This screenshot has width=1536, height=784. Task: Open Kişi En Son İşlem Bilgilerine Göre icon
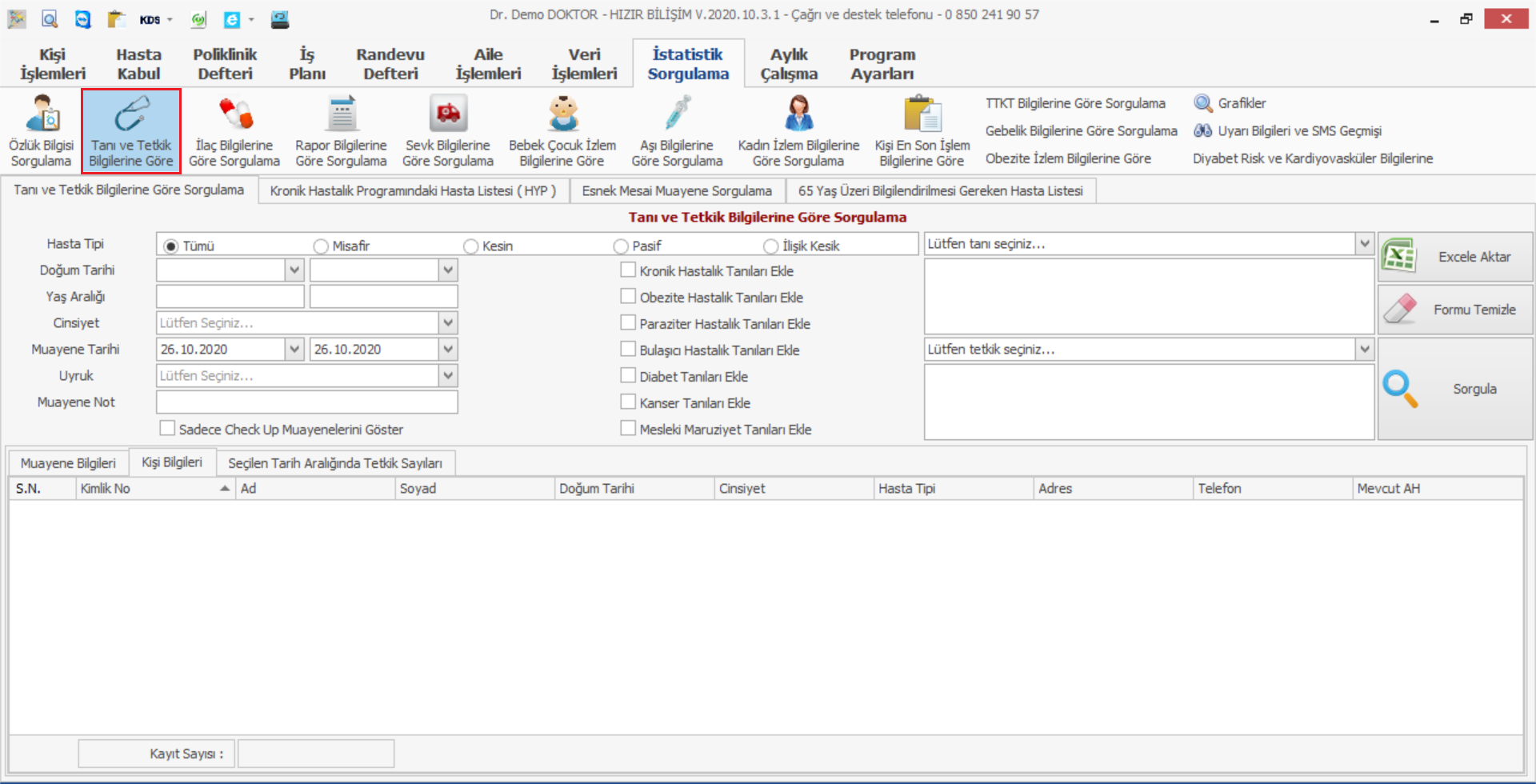[x=922, y=114]
